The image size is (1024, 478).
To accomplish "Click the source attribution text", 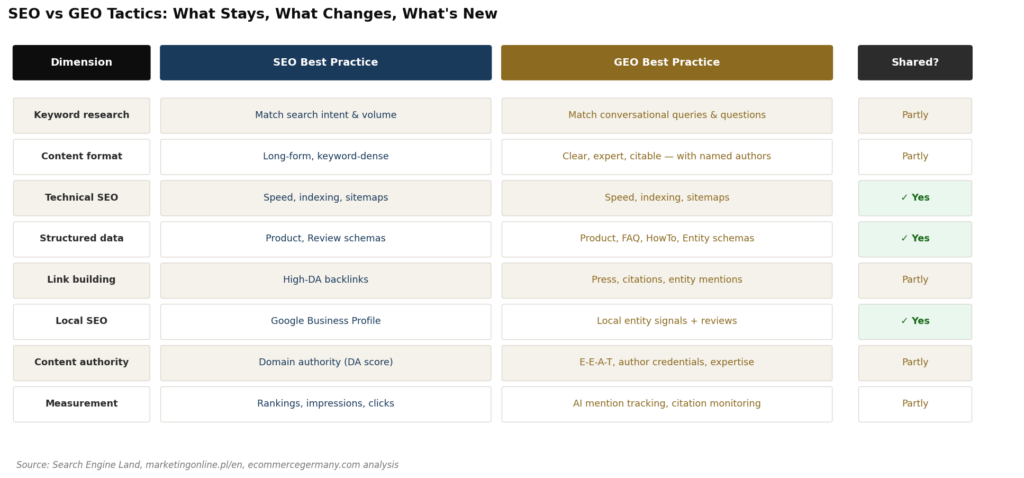I will [x=207, y=465].
